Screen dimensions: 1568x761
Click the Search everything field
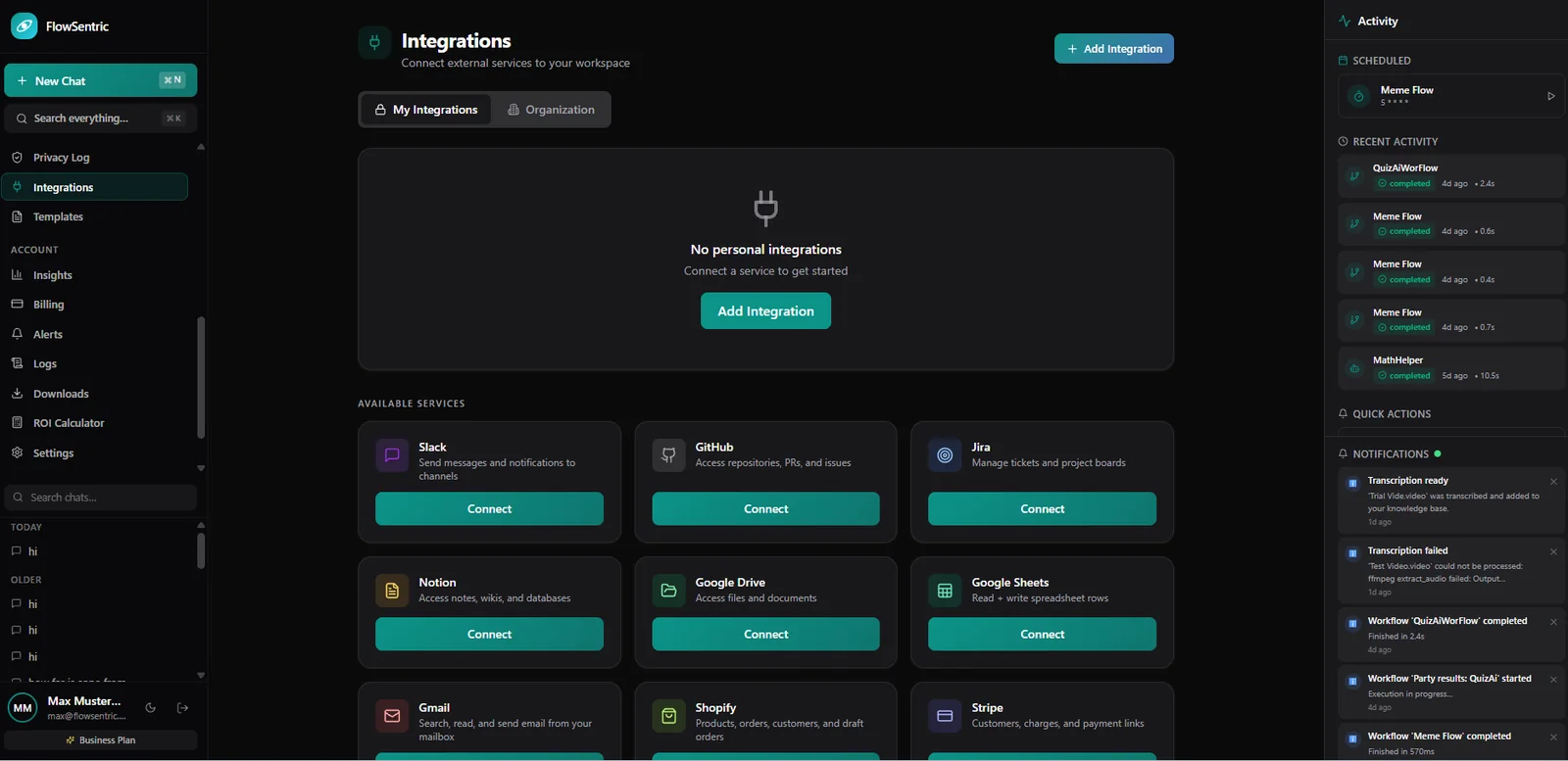pyautogui.click(x=100, y=119)
